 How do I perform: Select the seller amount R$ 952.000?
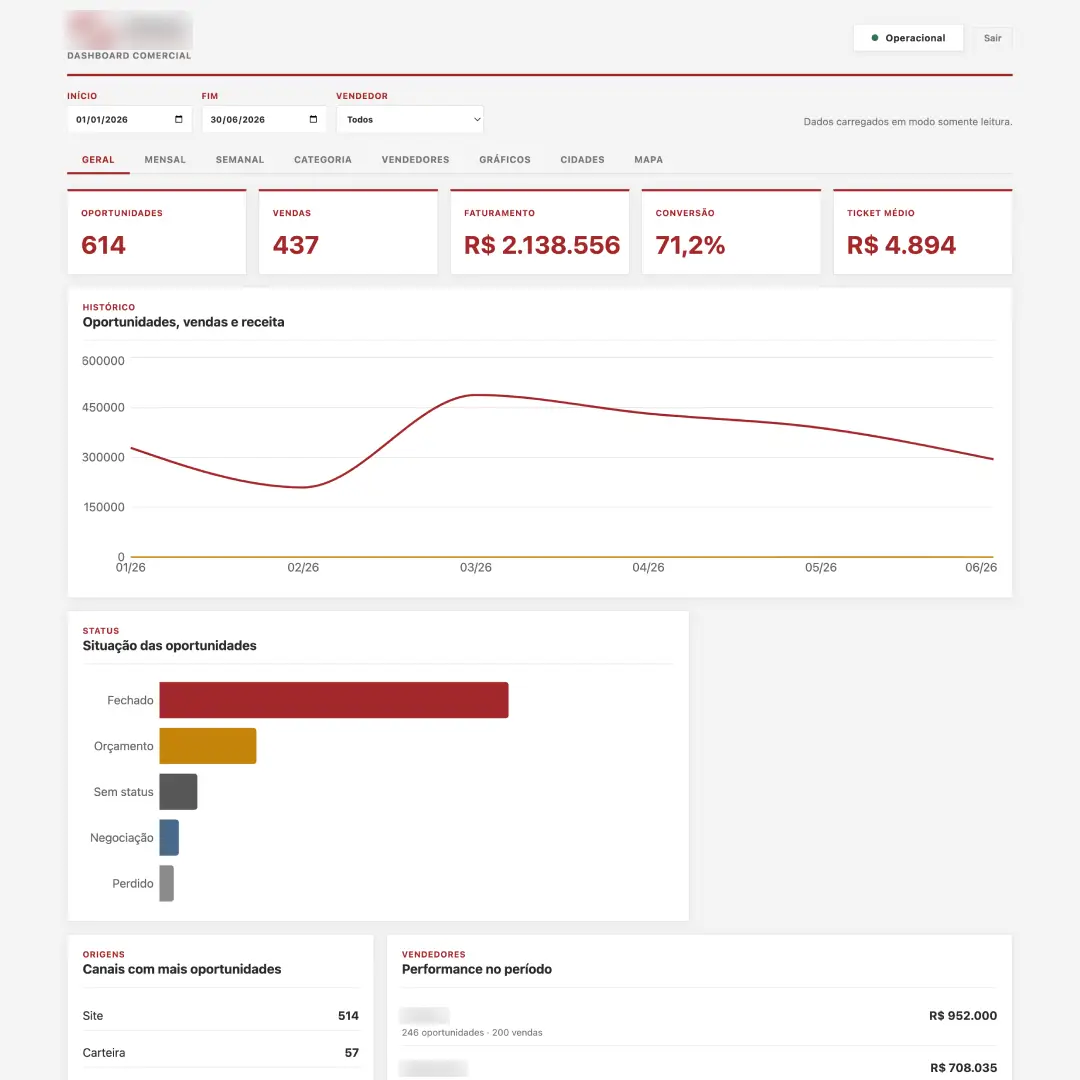tap(963, 1015)
